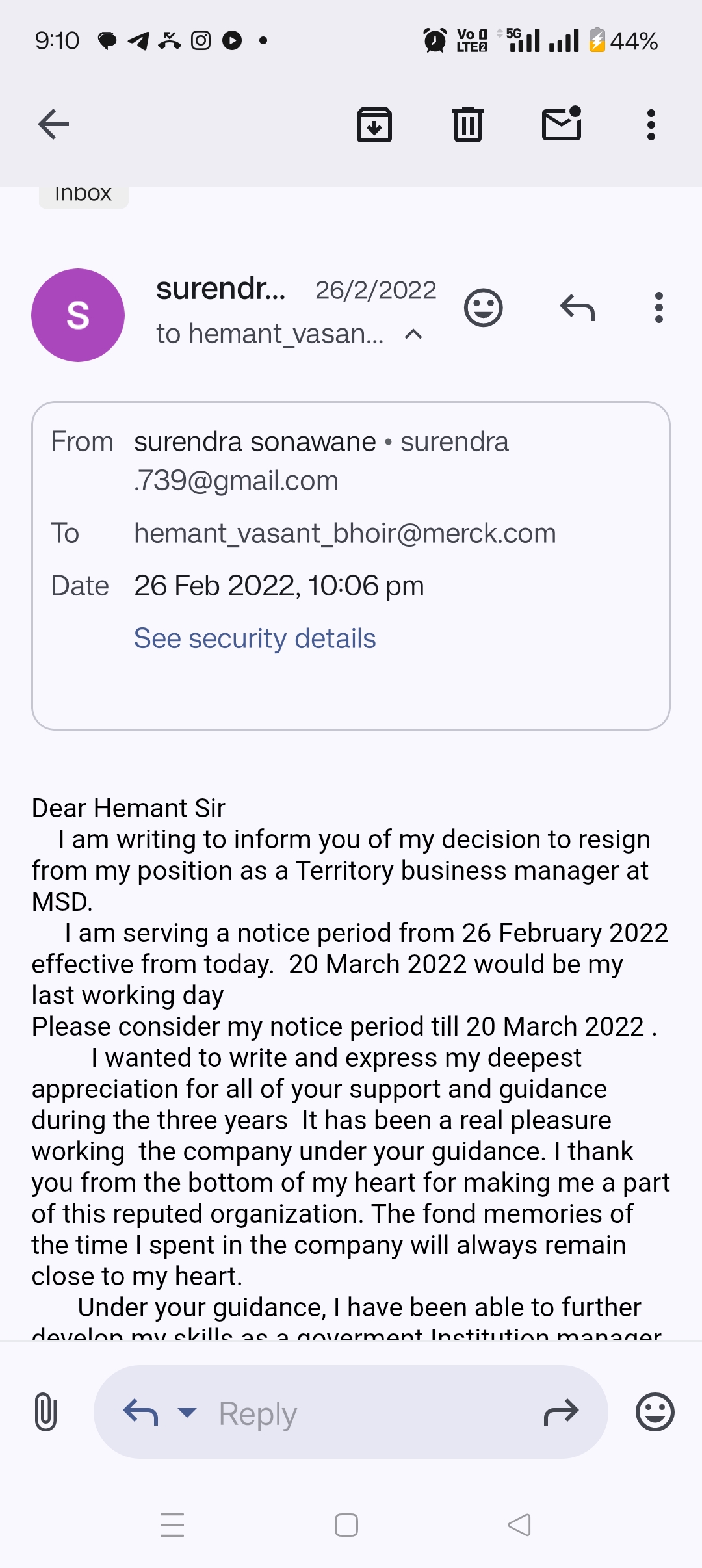
Task: Add emoji reaction beside sender name
Action: pyautogui.click(x=484, y=307)
